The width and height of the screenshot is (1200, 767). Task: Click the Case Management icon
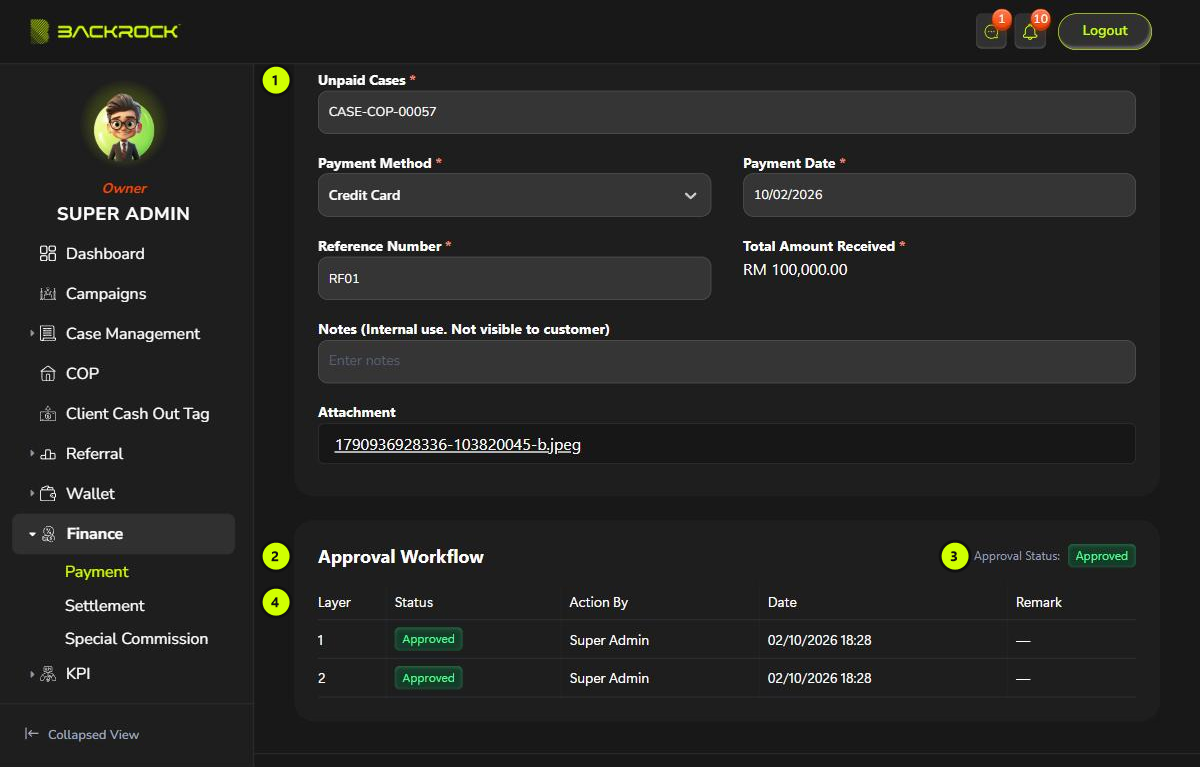click(x=48, y=334)
